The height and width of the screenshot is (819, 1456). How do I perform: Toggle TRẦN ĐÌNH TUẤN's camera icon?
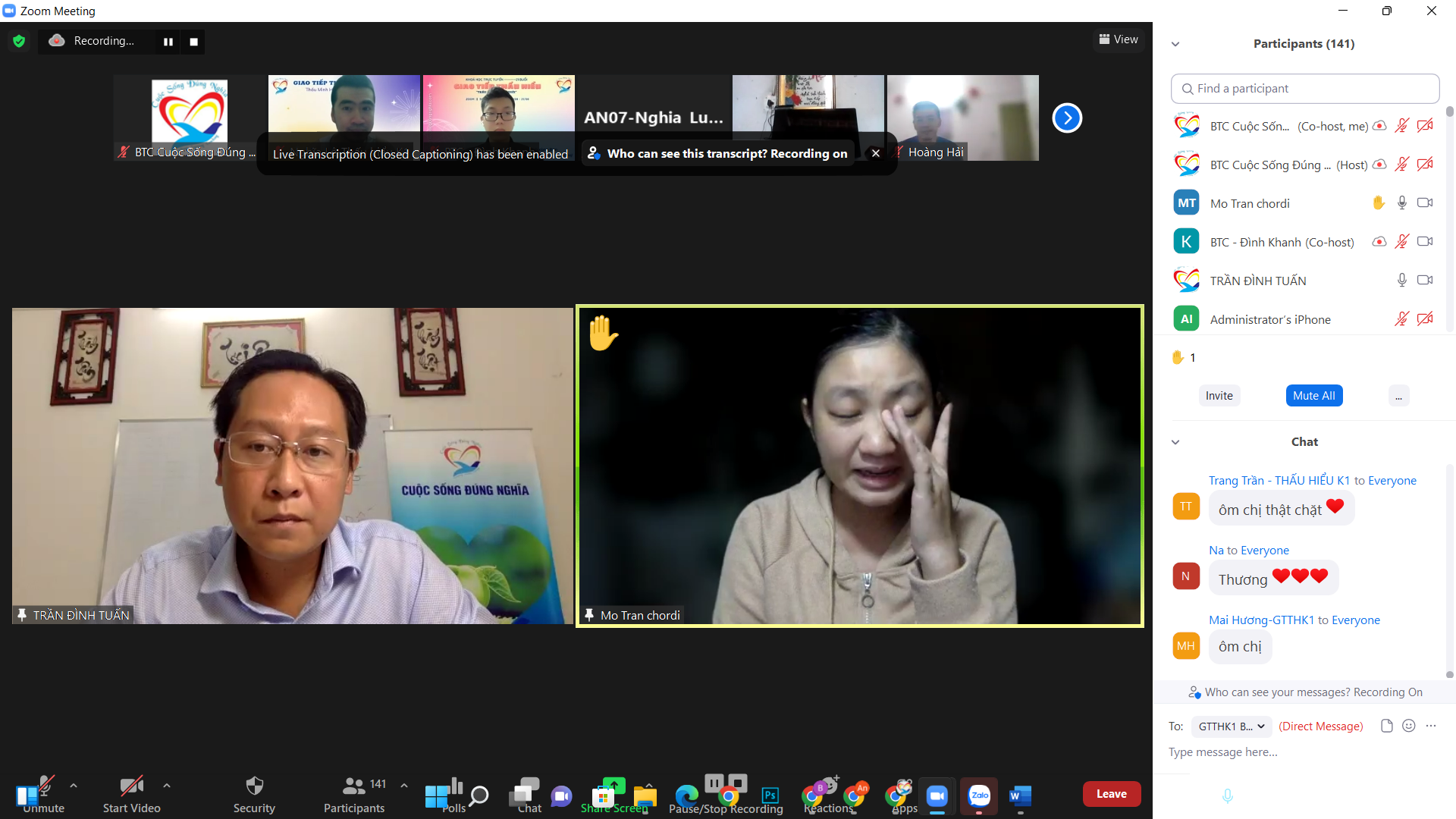[1425, 281]
